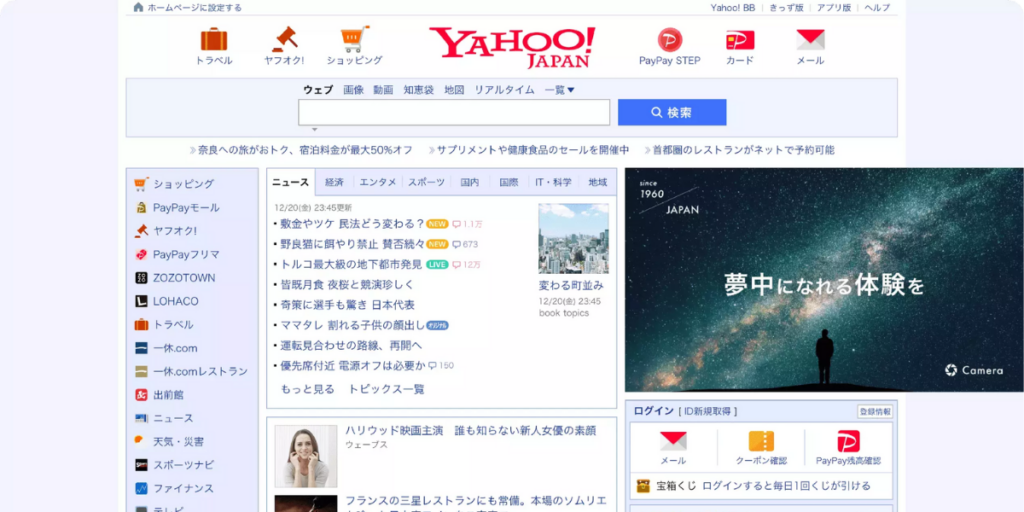Click the ZOZOTOWN icon in sidebar

[x=141, y=278]
